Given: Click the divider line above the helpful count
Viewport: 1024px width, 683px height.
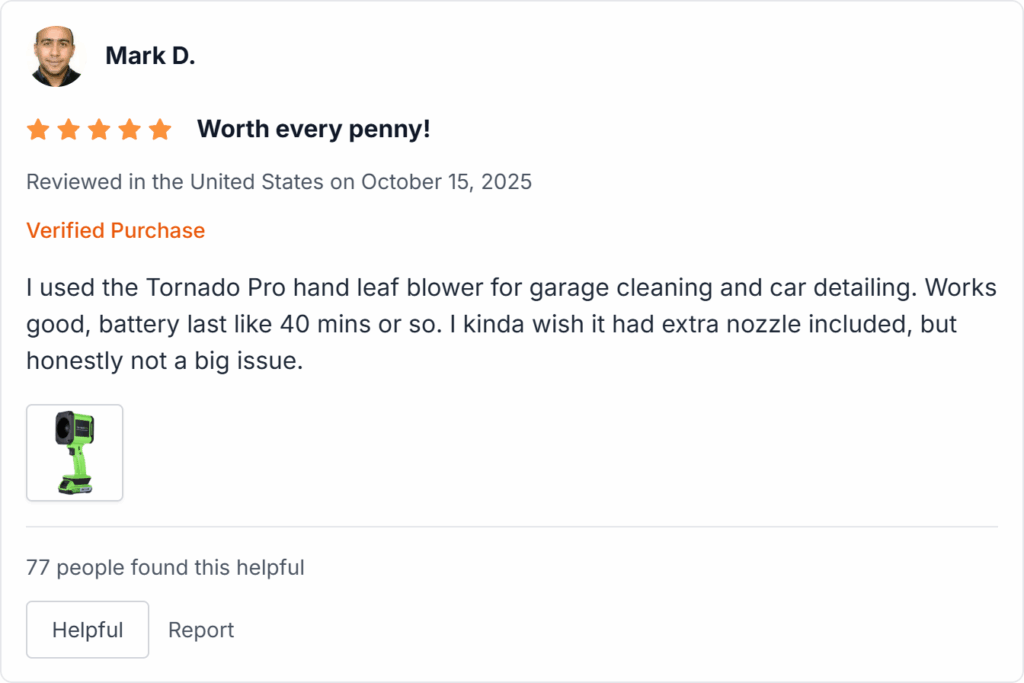Looking at the screenshot, I should tap(512, 526).
